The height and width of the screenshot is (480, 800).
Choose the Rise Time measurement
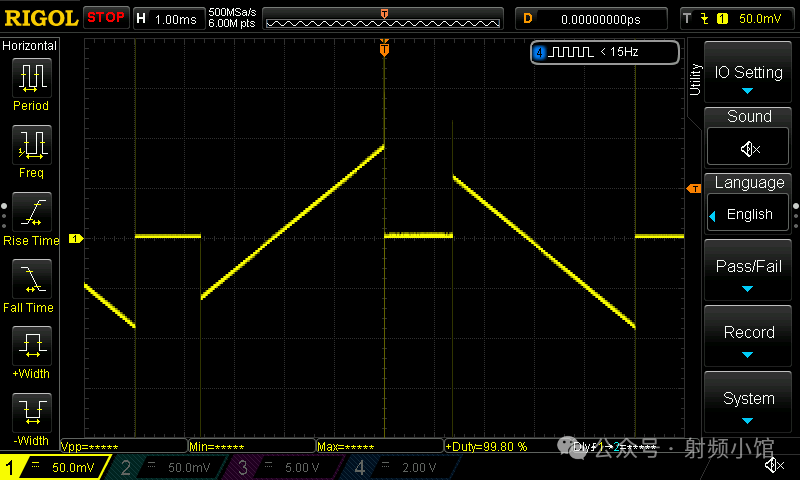(31, 213)
